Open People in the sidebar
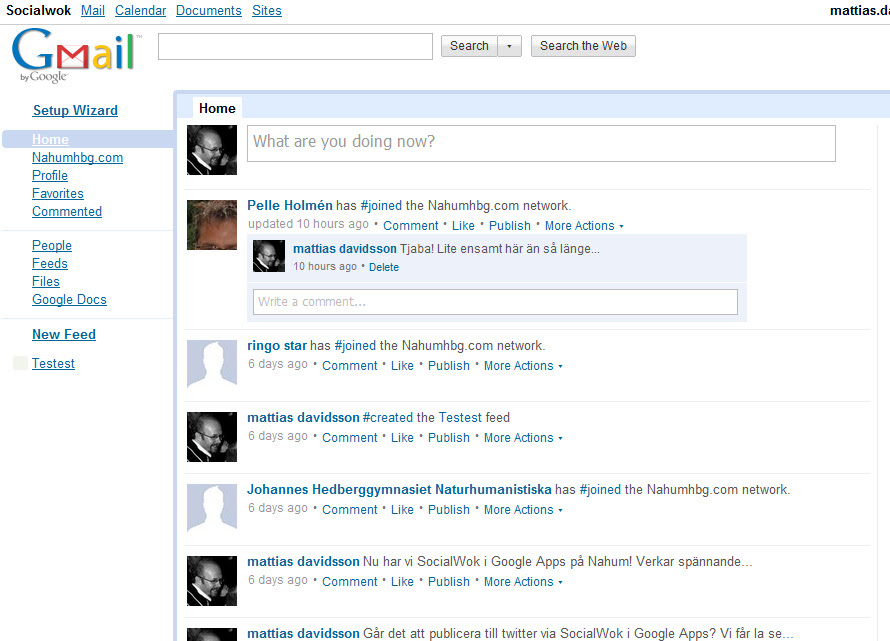The image size is (890, 641). click(52, 245)
